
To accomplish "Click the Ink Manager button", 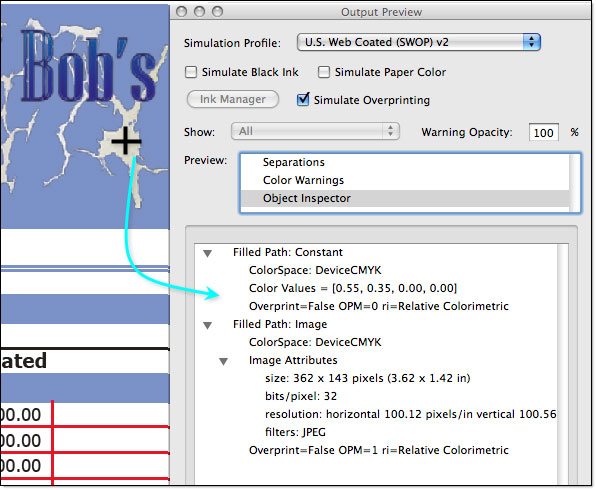I will coord(233,99).
